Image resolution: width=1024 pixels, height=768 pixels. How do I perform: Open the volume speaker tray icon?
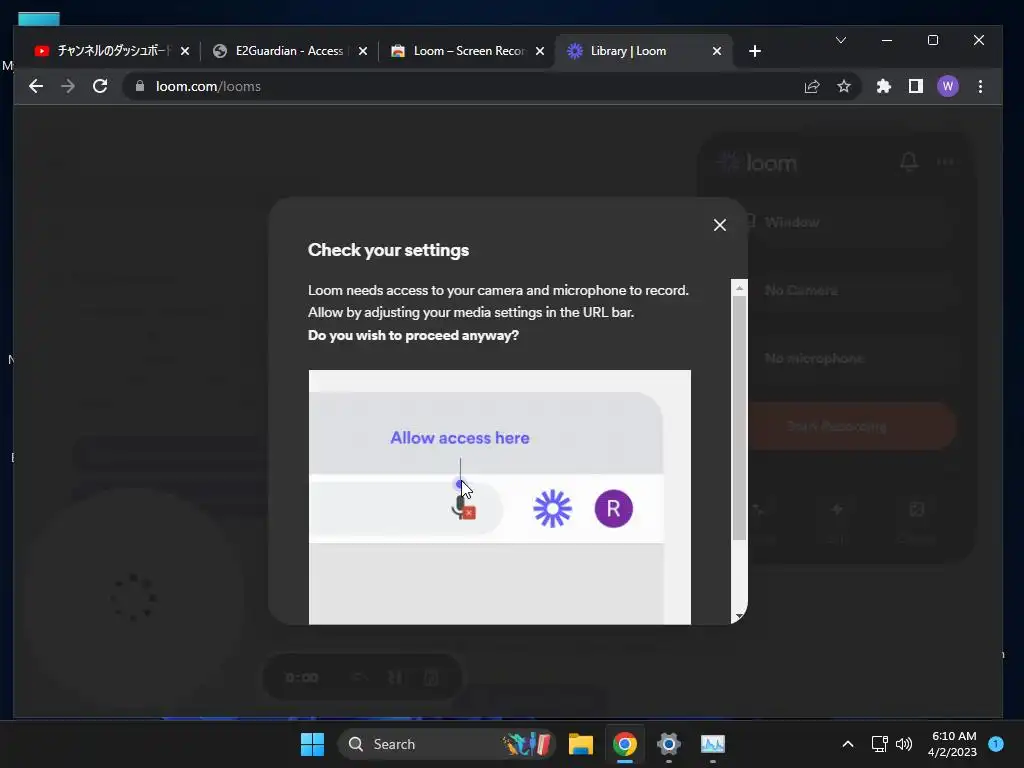click(x=904, y=744)
